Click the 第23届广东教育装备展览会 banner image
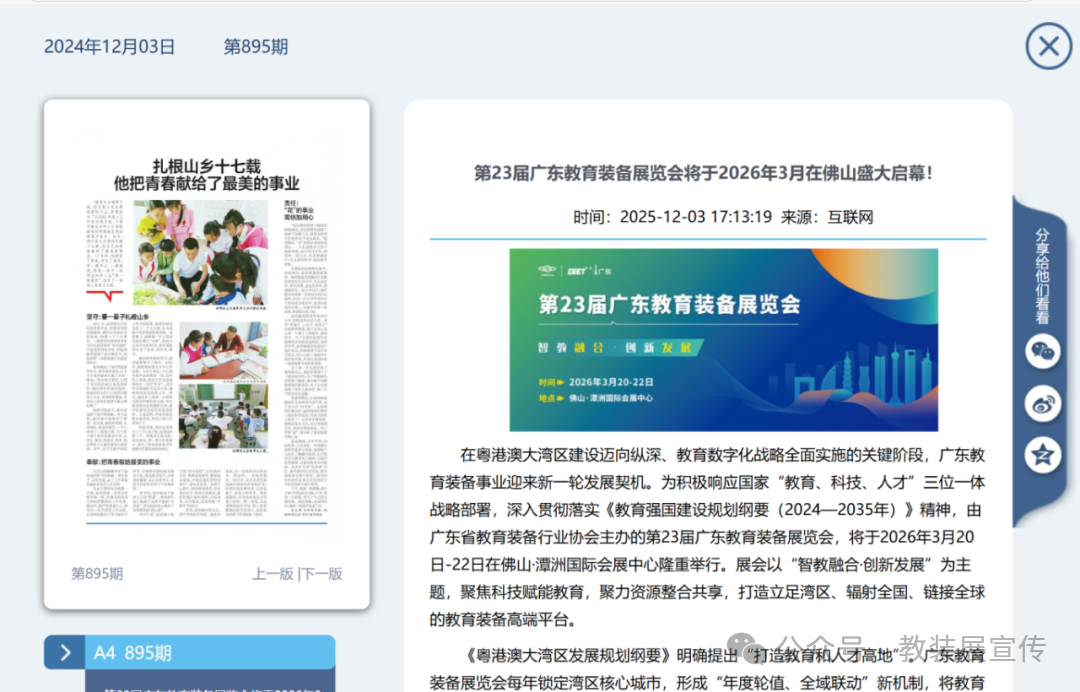 (723, 340)
